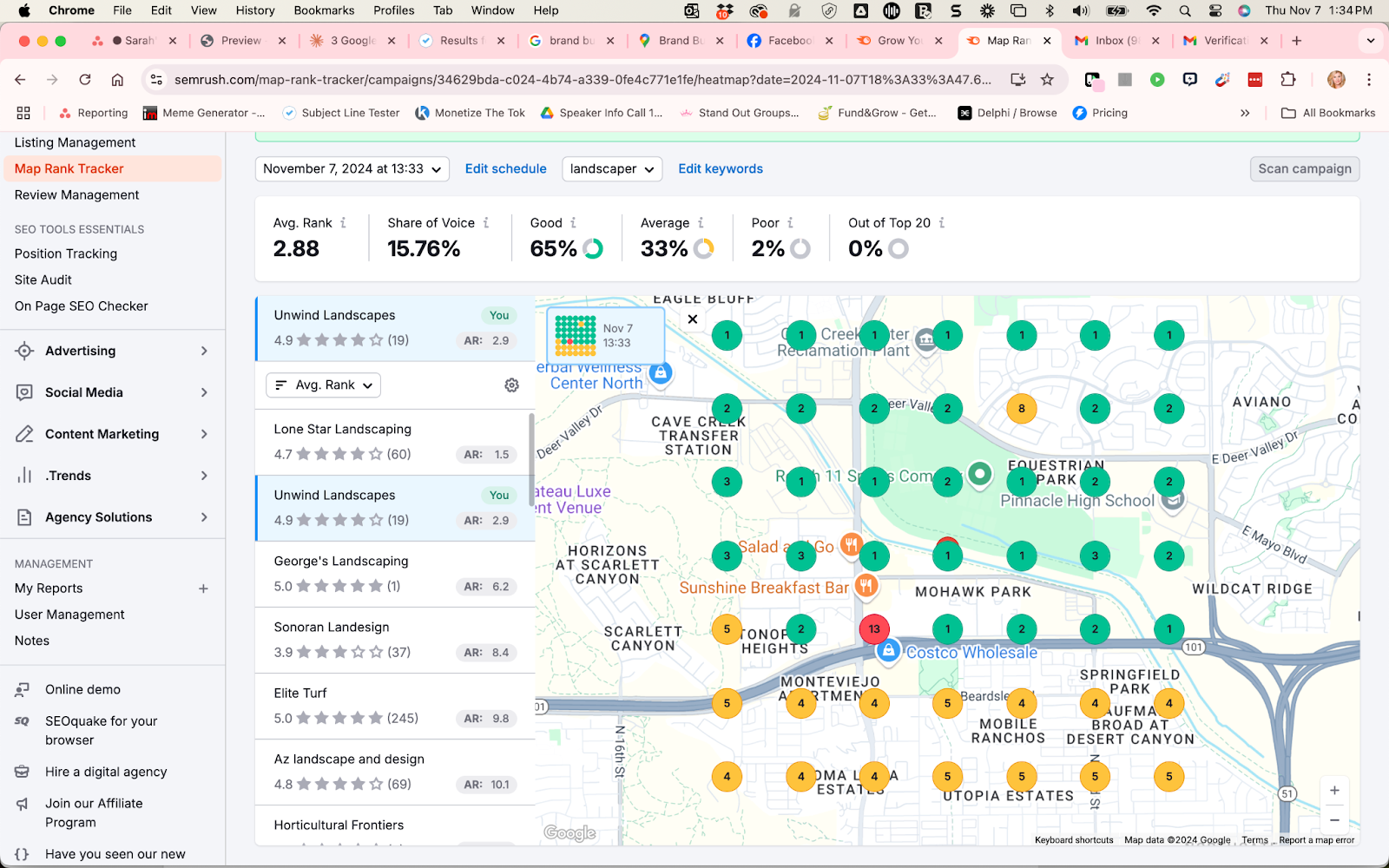
Task: Expand the Advertising section
Action: pyautogui.click(x=204, y=351)
